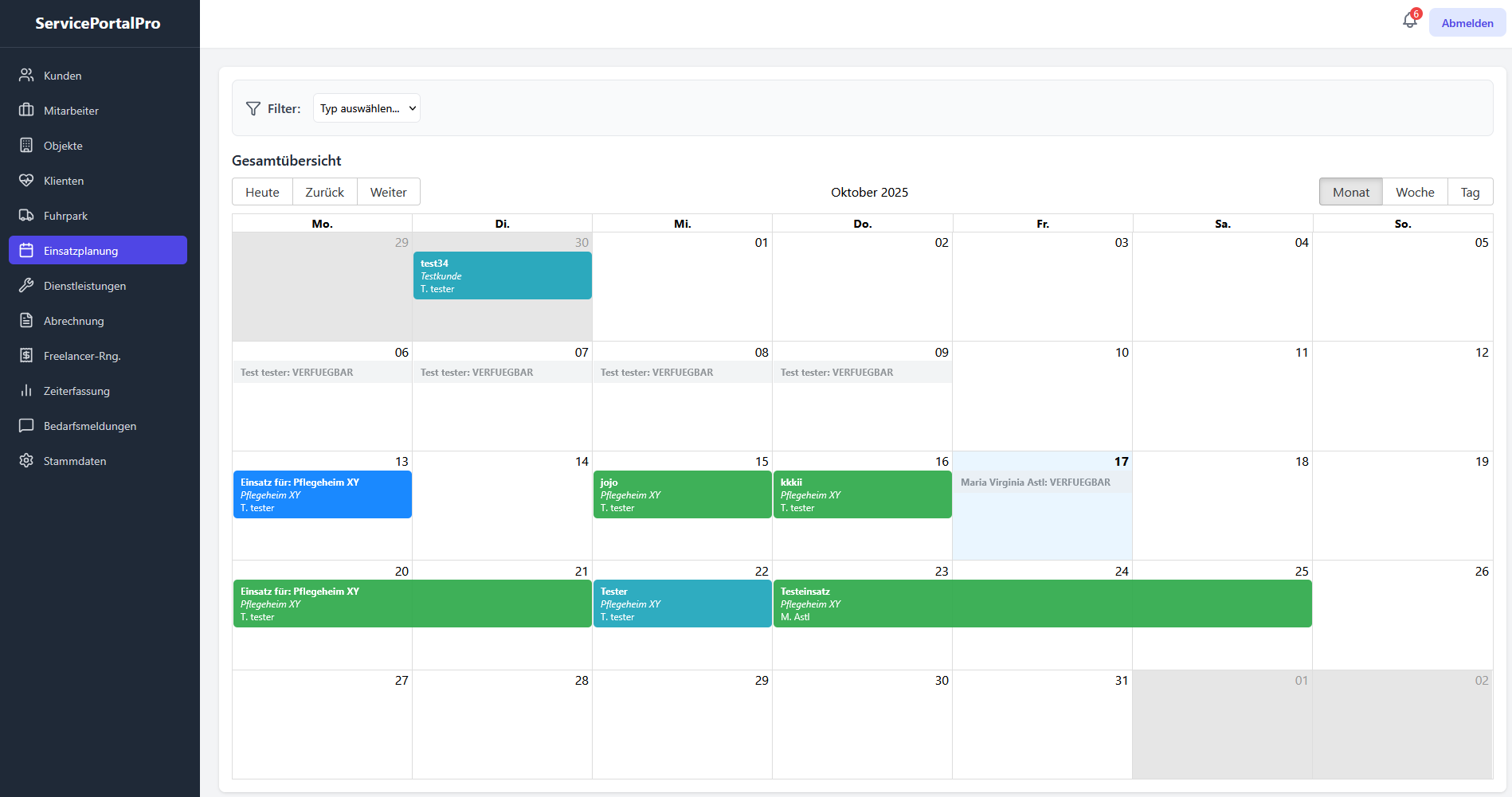
Task: Click the Zeiterfassung bar-chart icon
Action: tap(26, 390)
